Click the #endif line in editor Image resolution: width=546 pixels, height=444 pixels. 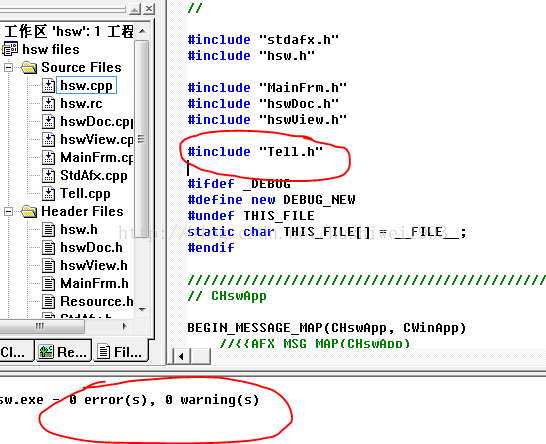point(211,248)
